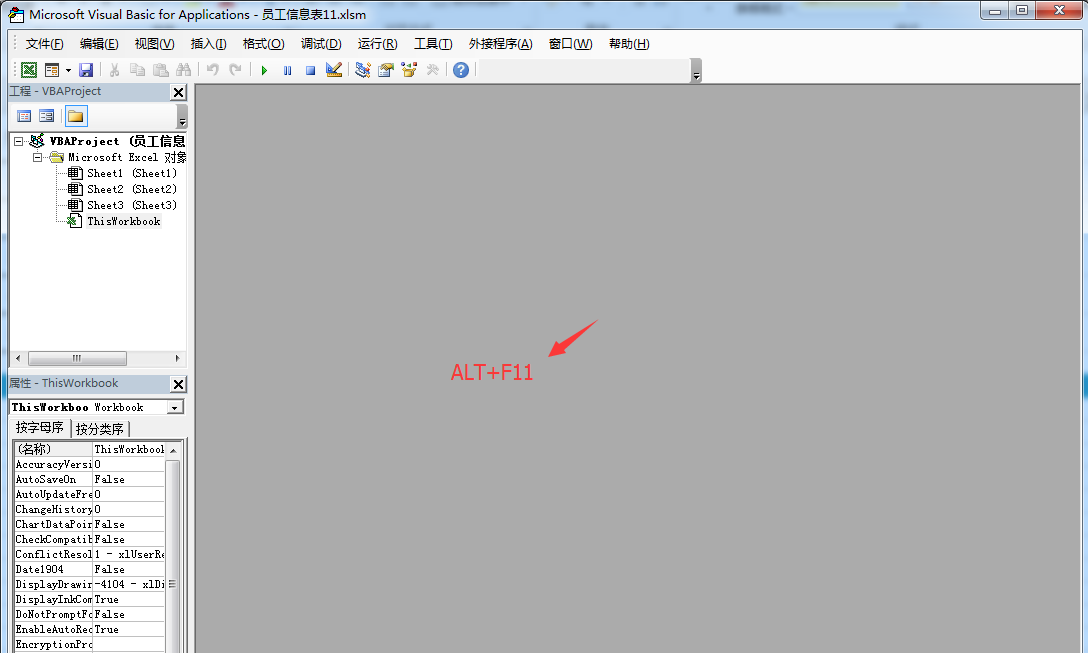Click project tree scrollbar right arrow

(178, 359)
